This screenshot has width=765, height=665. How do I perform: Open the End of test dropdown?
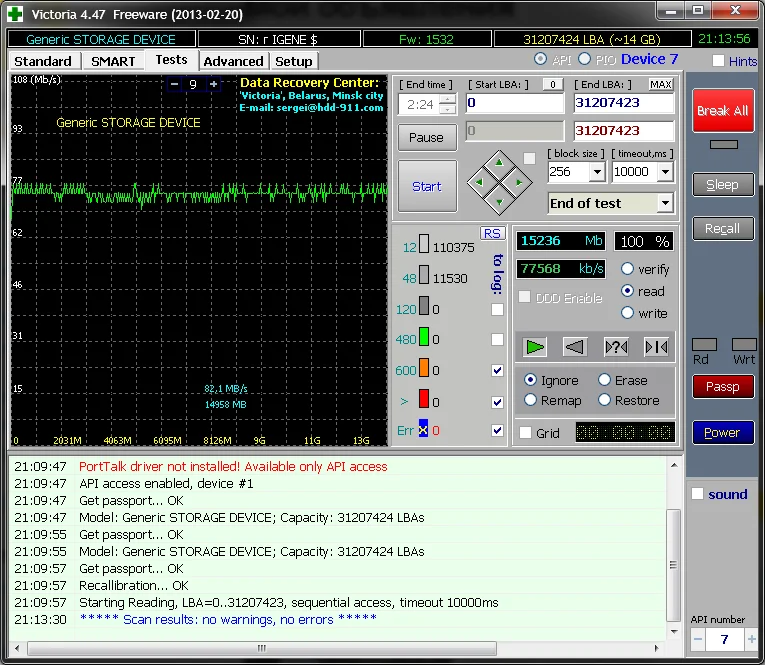coord(665,203)
